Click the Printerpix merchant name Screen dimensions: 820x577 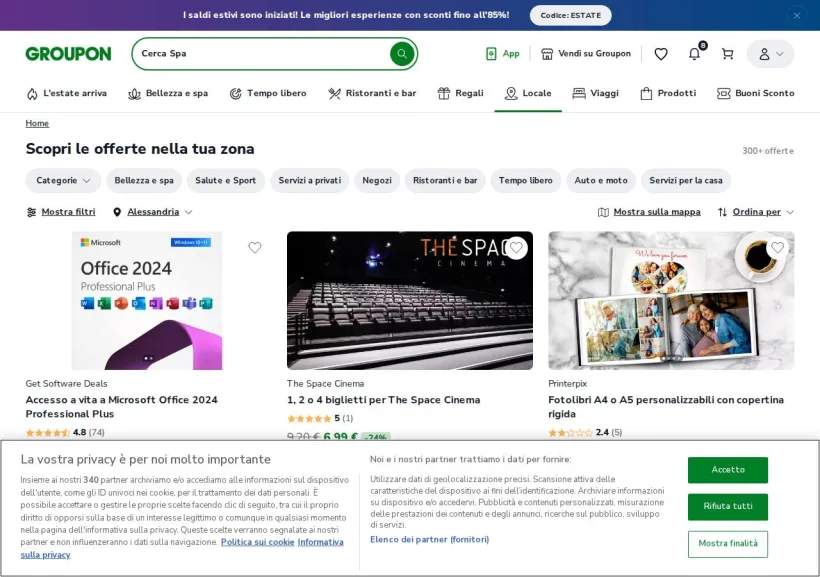pyautogui.click(x=567, y=383)
